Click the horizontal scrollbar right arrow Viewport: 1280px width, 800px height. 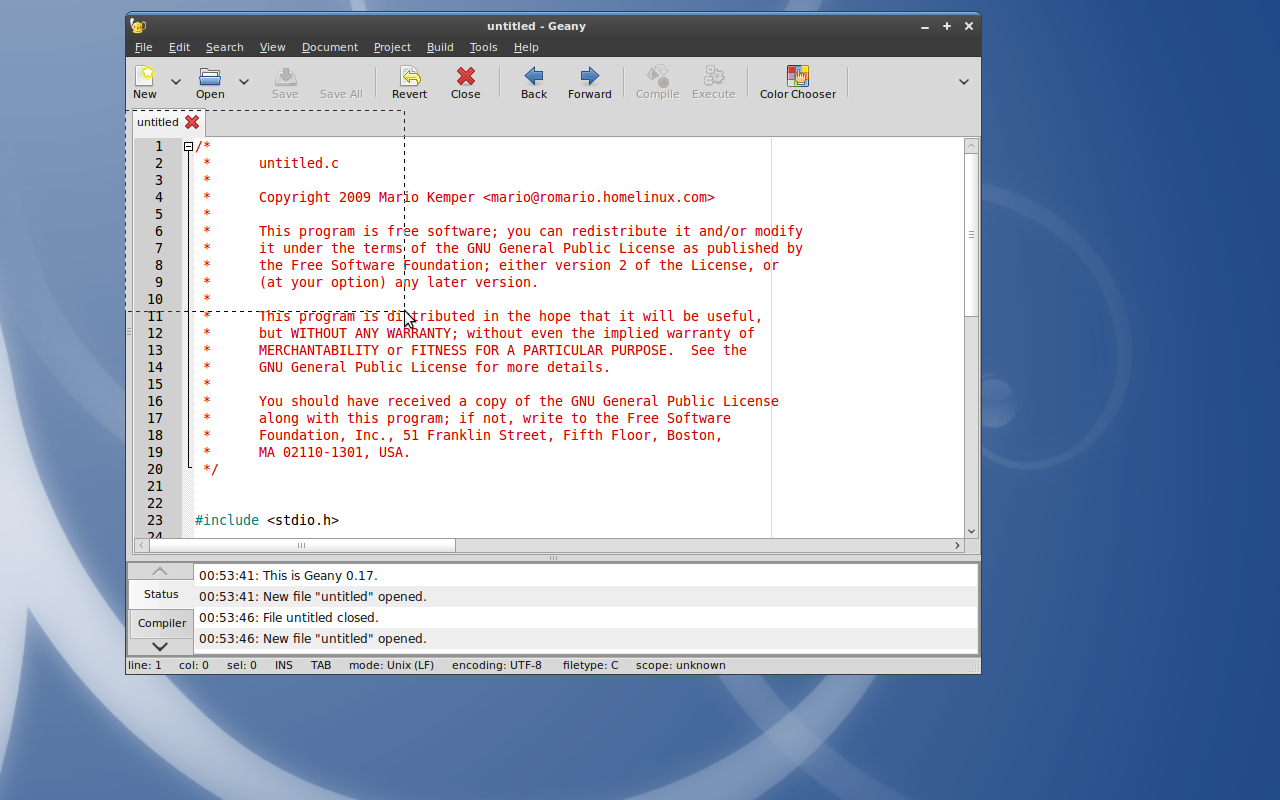(957, 545)
